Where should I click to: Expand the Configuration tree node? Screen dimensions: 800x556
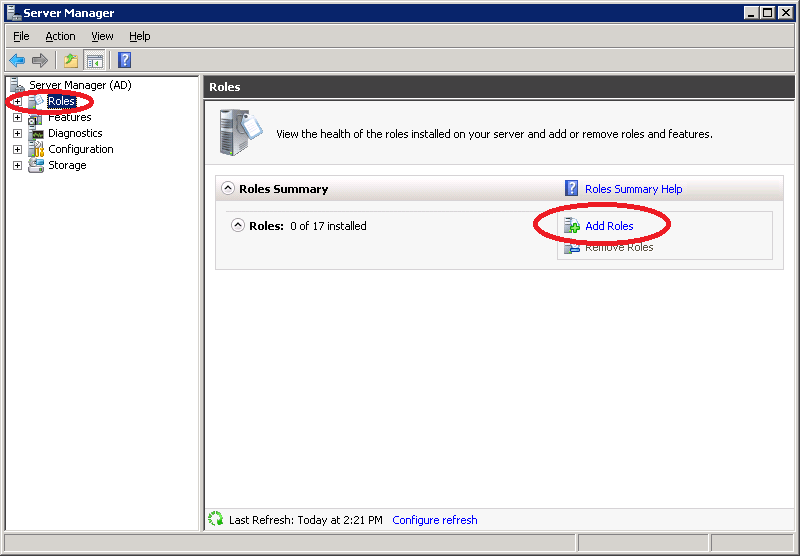pyautogui.click(x=17, y=149)
